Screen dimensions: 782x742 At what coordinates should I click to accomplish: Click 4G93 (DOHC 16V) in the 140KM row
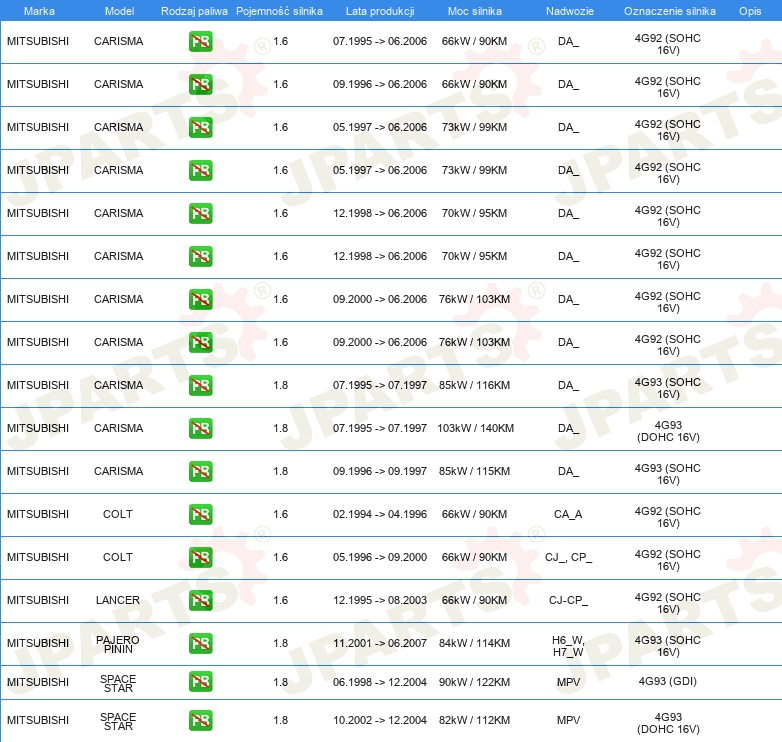tap(668, 431)
